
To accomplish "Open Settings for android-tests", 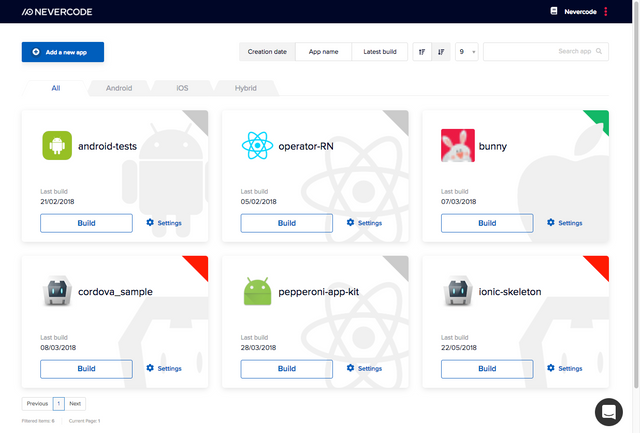I will tap(164, 223).
